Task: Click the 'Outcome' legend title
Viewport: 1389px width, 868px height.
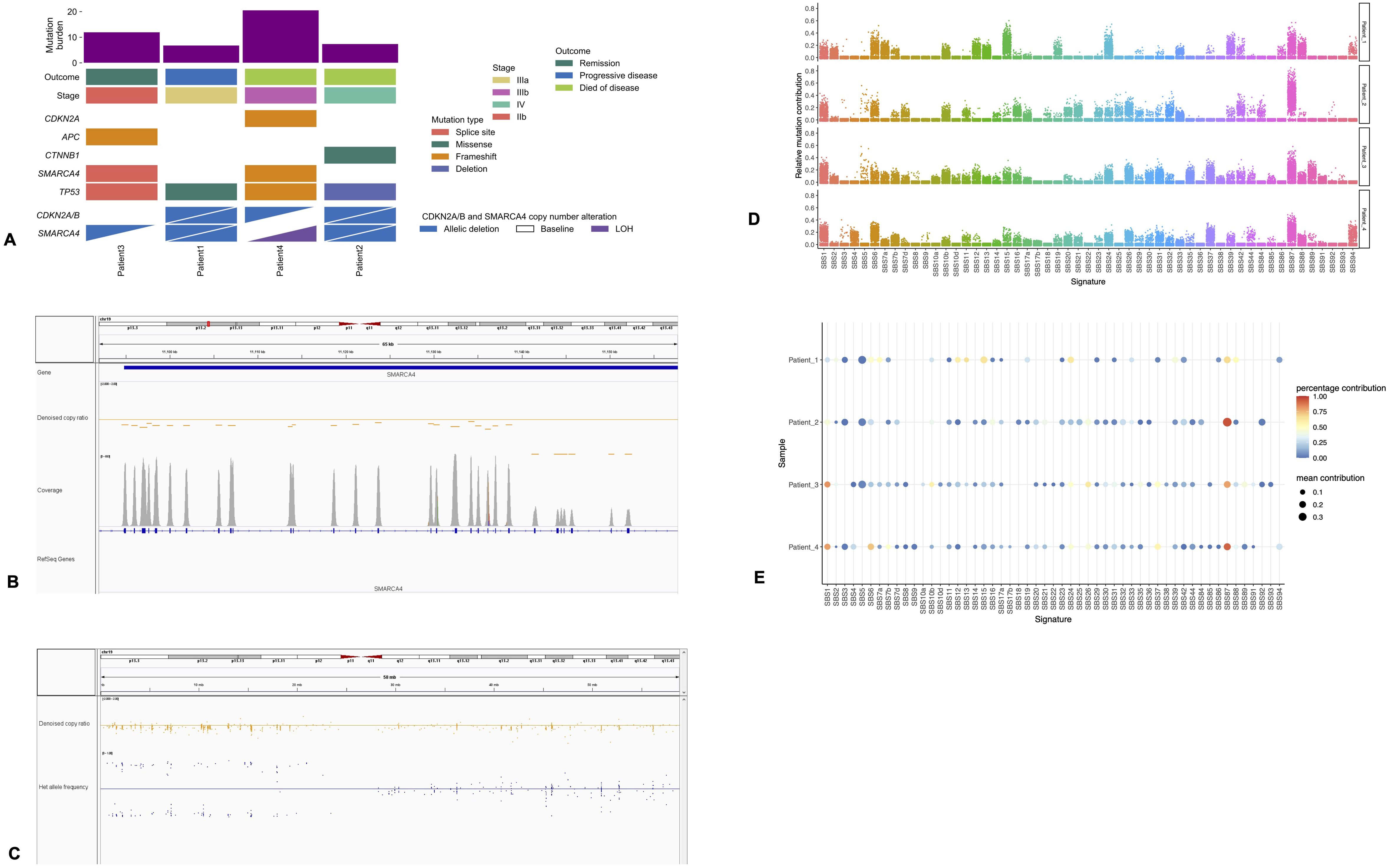Action: (x=573, y=51)
